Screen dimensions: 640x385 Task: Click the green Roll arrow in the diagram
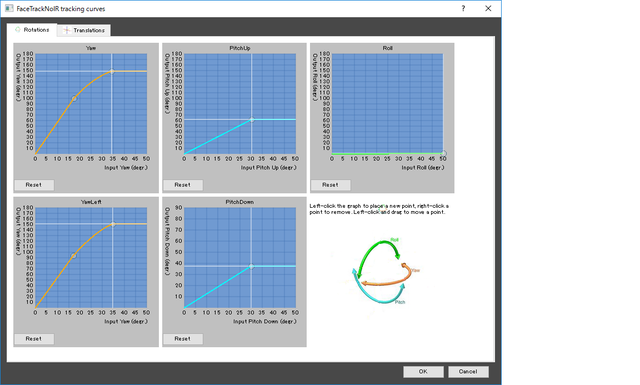(x=376, y=253)
